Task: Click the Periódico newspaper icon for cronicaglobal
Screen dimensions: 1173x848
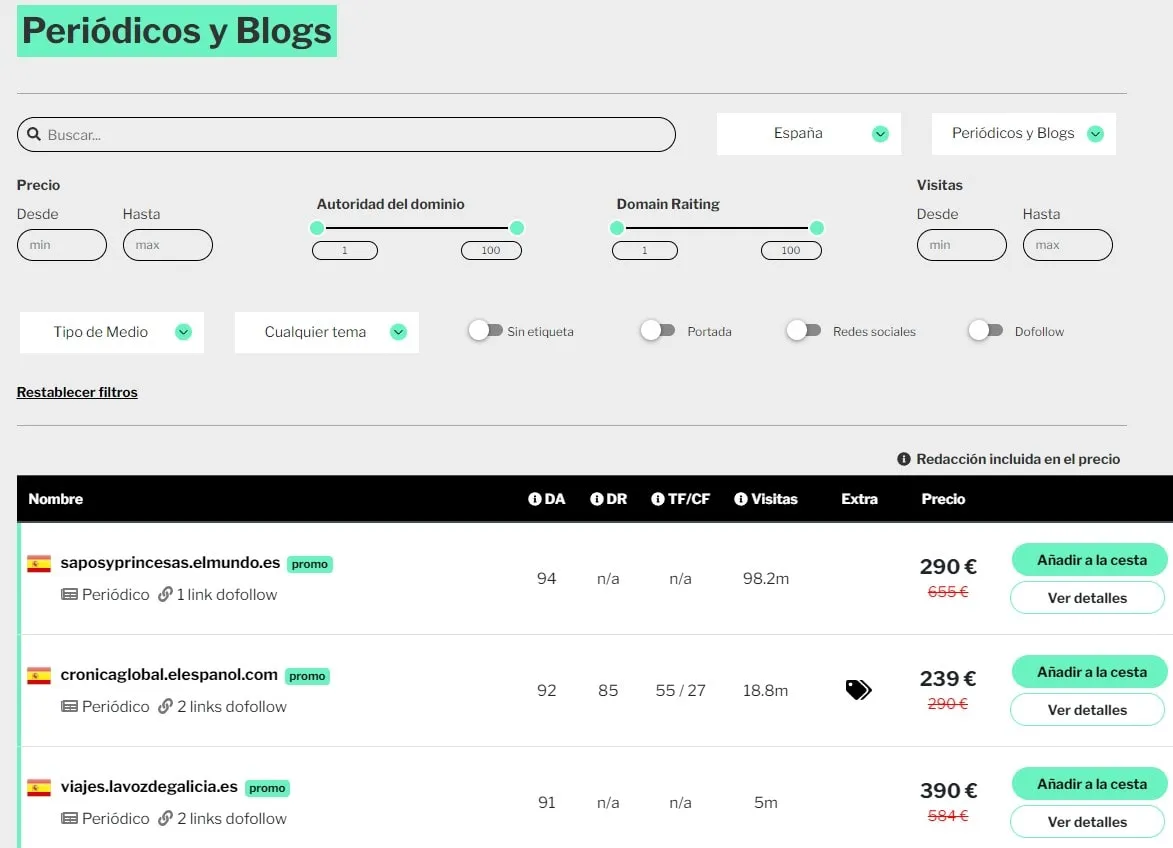Action: coord(69,707)
